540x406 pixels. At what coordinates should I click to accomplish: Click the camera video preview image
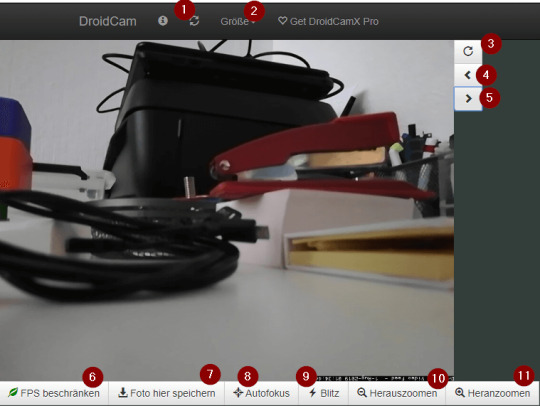[227, 210]
